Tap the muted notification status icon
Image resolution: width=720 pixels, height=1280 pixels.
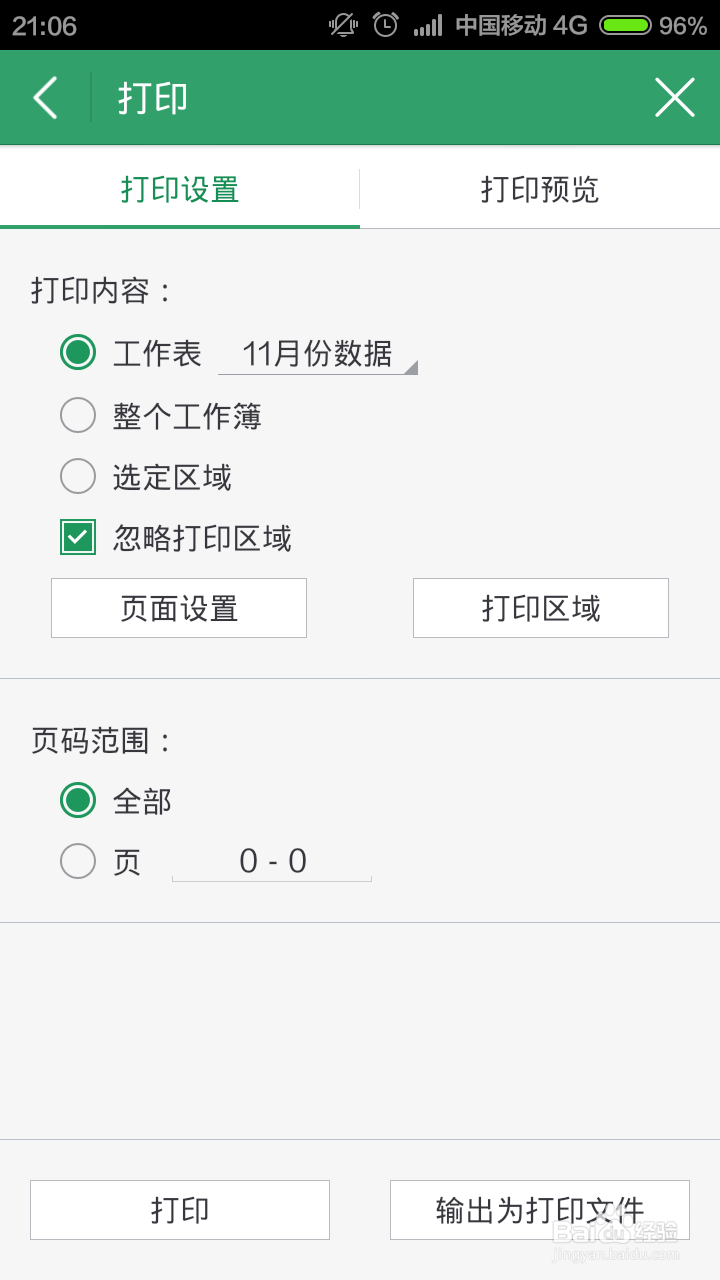tap(344, 25)
